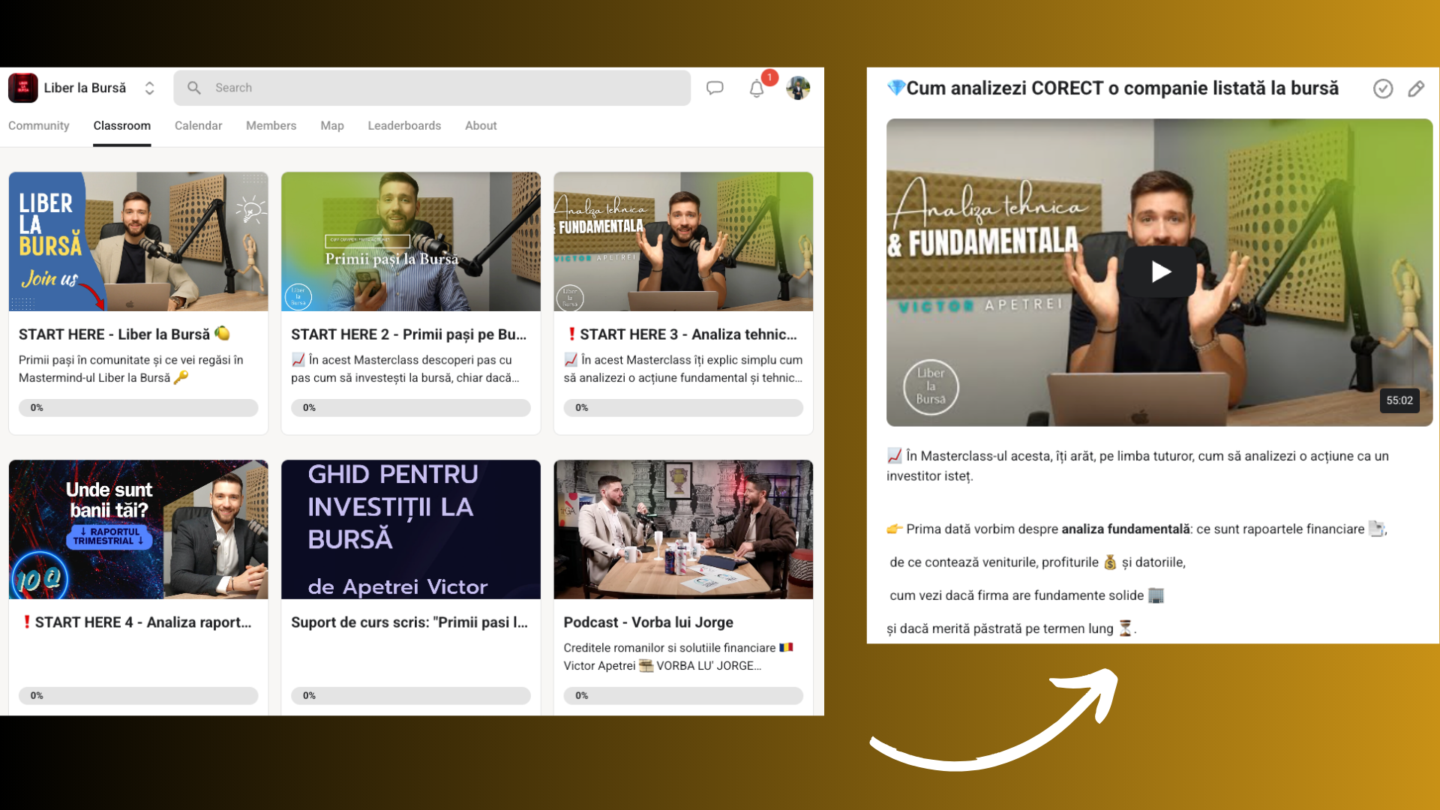
Task: Open START HERE 4 - Analiza raport course title
Action: pos(136,623)
